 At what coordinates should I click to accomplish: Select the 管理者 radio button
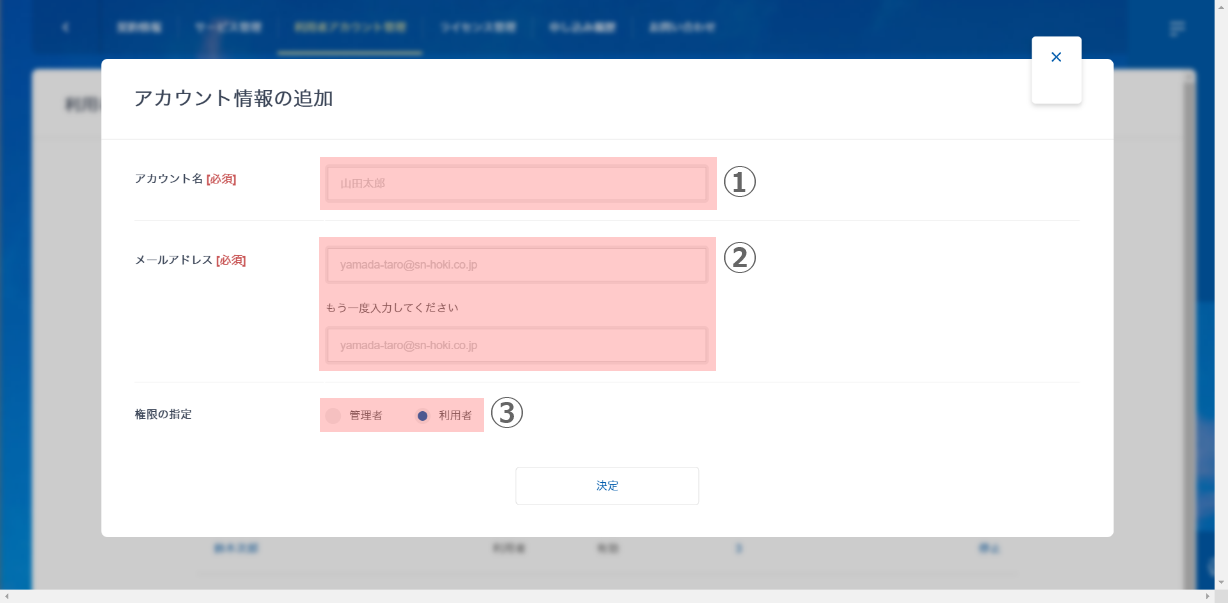(334, 415)
